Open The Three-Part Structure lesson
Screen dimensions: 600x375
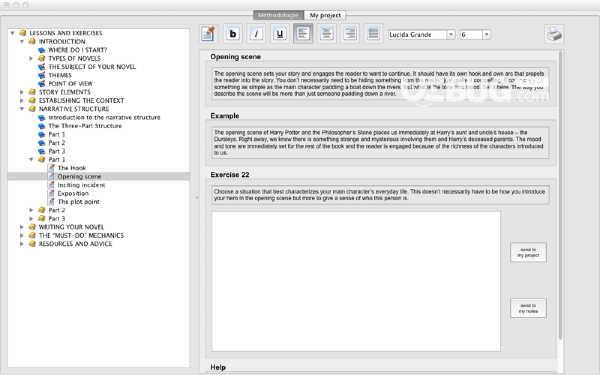(x=85, y=126)
